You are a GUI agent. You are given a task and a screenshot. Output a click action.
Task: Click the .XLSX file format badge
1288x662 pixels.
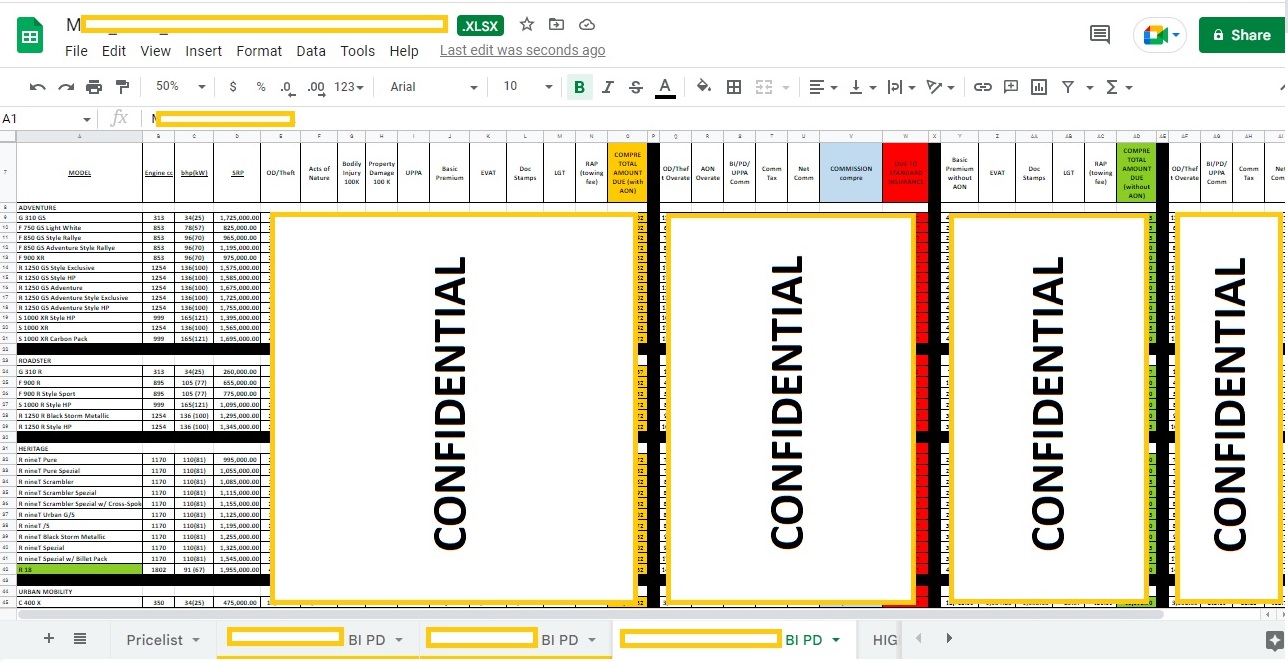[x=481, y=25]
